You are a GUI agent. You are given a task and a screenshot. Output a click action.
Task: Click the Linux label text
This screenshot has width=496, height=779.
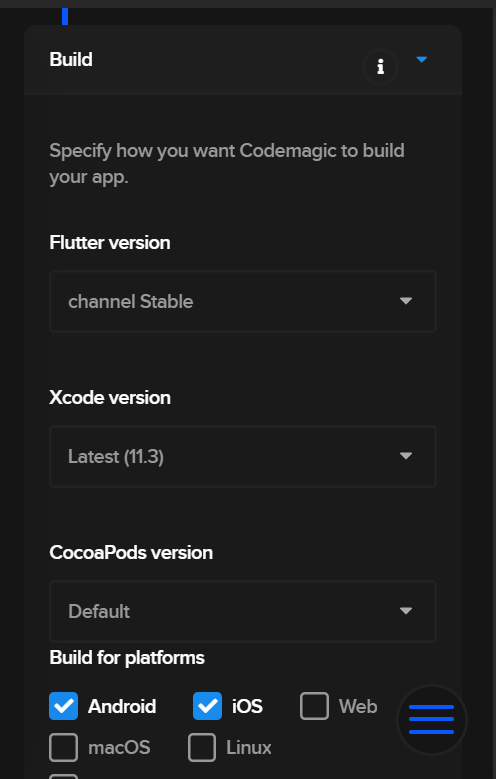click(x=249, y=748)
